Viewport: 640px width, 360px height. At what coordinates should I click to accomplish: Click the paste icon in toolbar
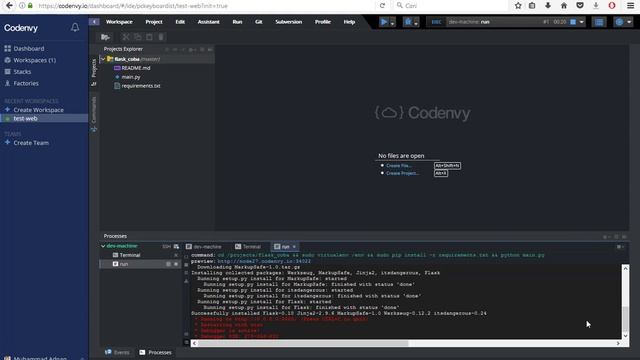click(x=149, y=37)
